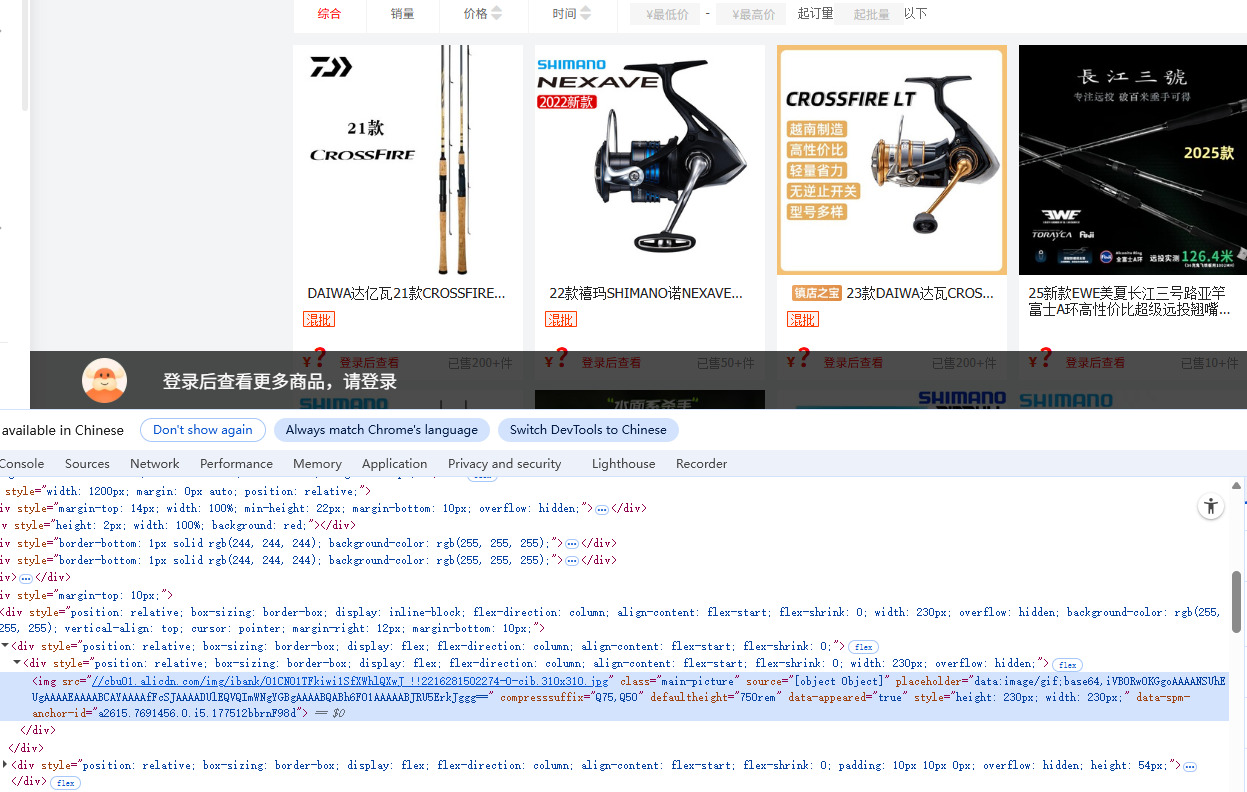The image size is (1247, 792).
Task: Click red question mark price on 25新款EWE item
Action: (x=1046, y=358)
